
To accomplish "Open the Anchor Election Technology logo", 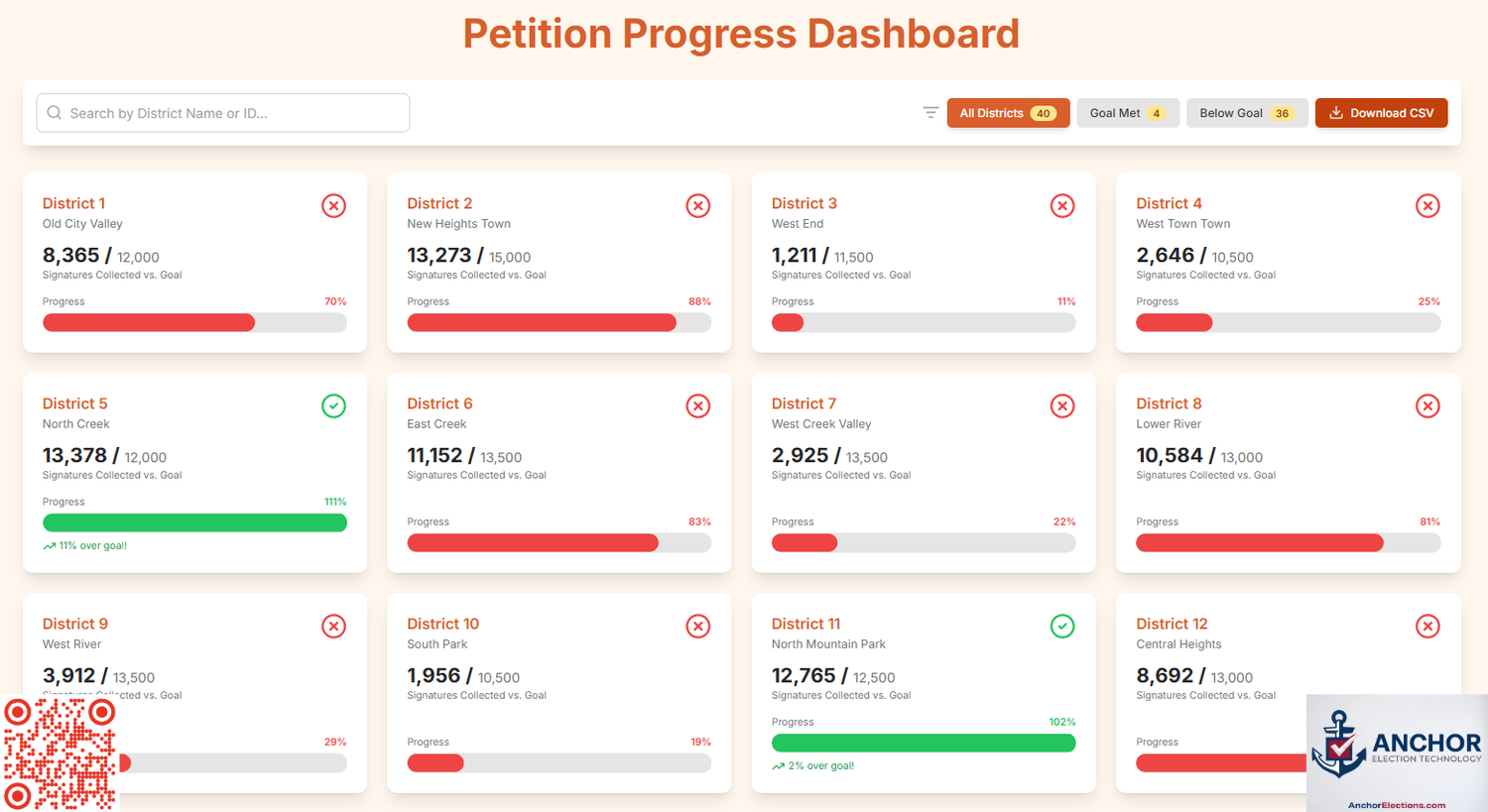I will point(1397,754).
